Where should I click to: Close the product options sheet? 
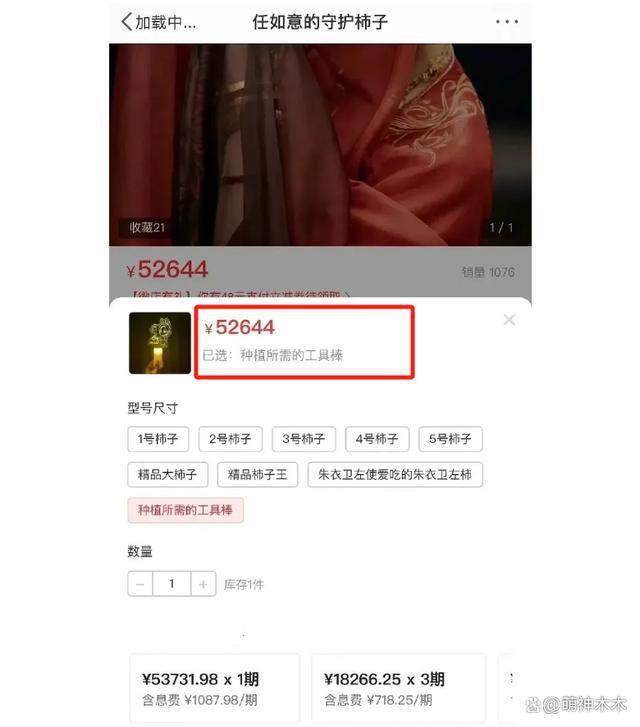509,319
